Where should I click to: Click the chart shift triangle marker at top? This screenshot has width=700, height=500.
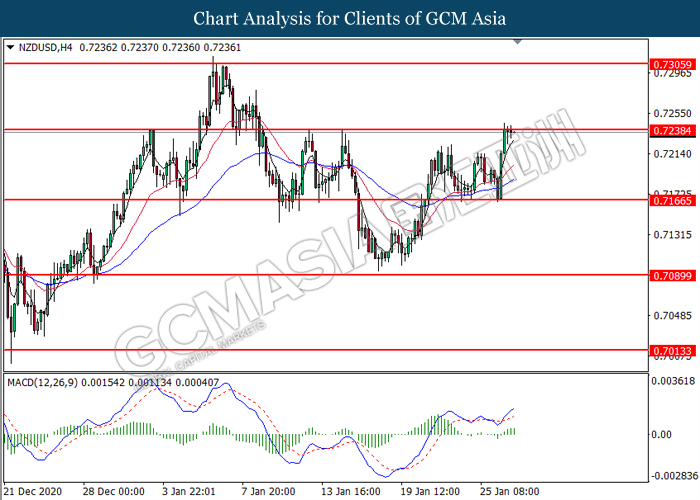tap(516, 43)
